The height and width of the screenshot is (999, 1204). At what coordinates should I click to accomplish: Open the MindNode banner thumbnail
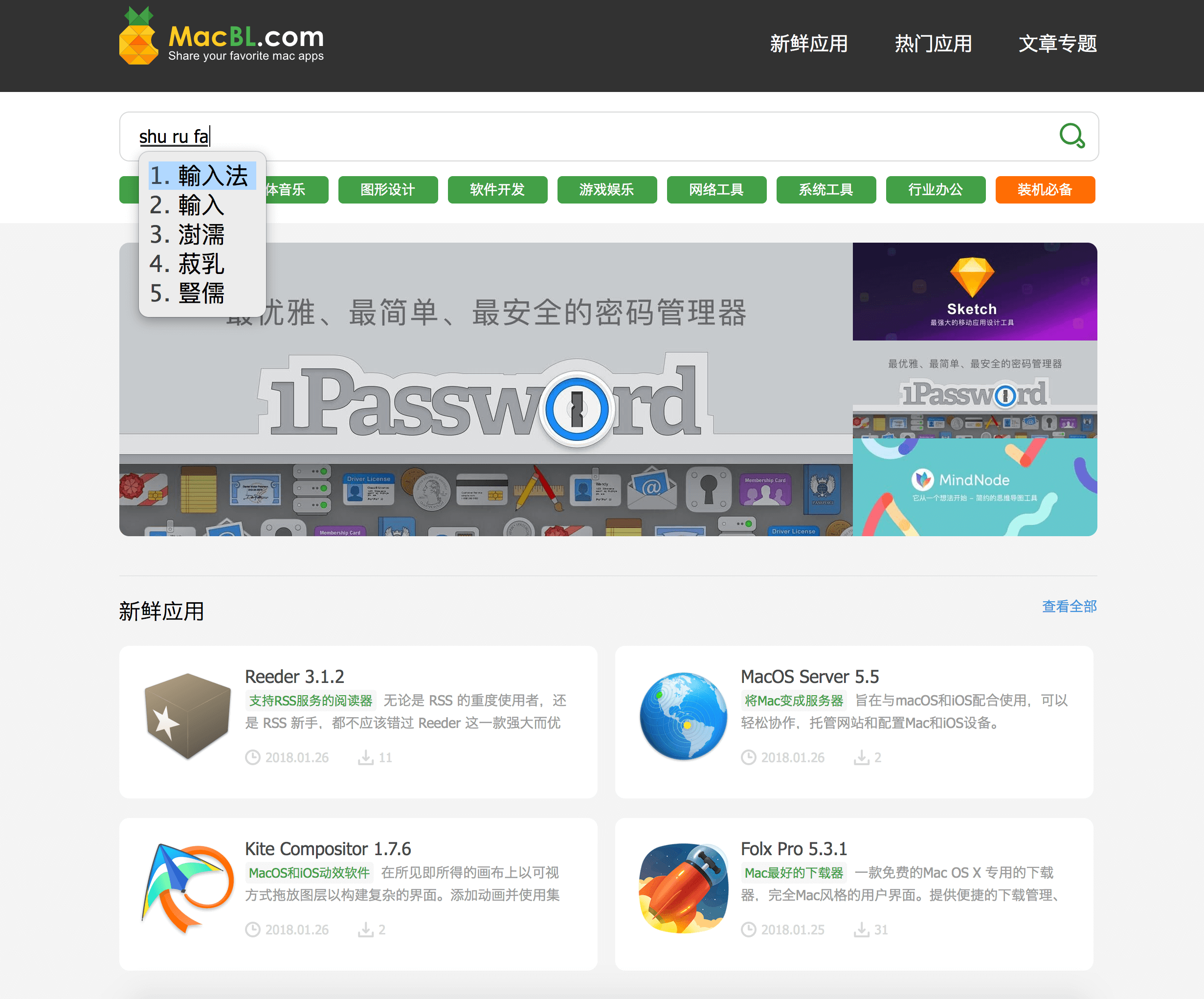pos(975,487)
